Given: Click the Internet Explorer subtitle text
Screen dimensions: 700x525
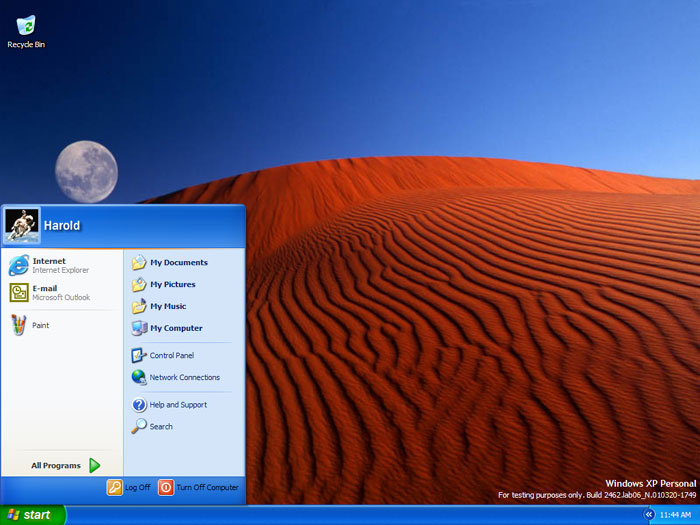Looking at the screenshot, I should point(61,271).
